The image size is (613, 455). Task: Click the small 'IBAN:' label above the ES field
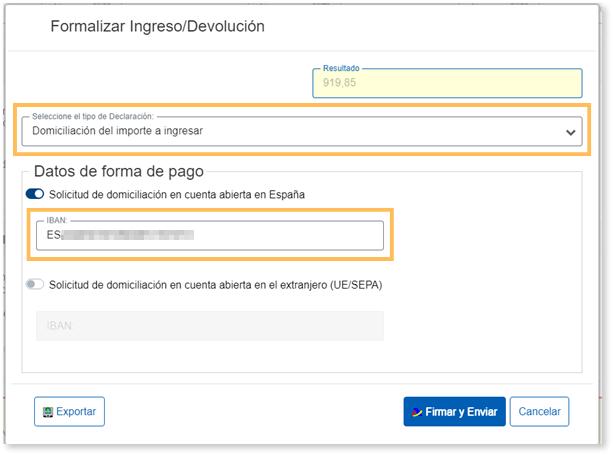tap(59, 221)
